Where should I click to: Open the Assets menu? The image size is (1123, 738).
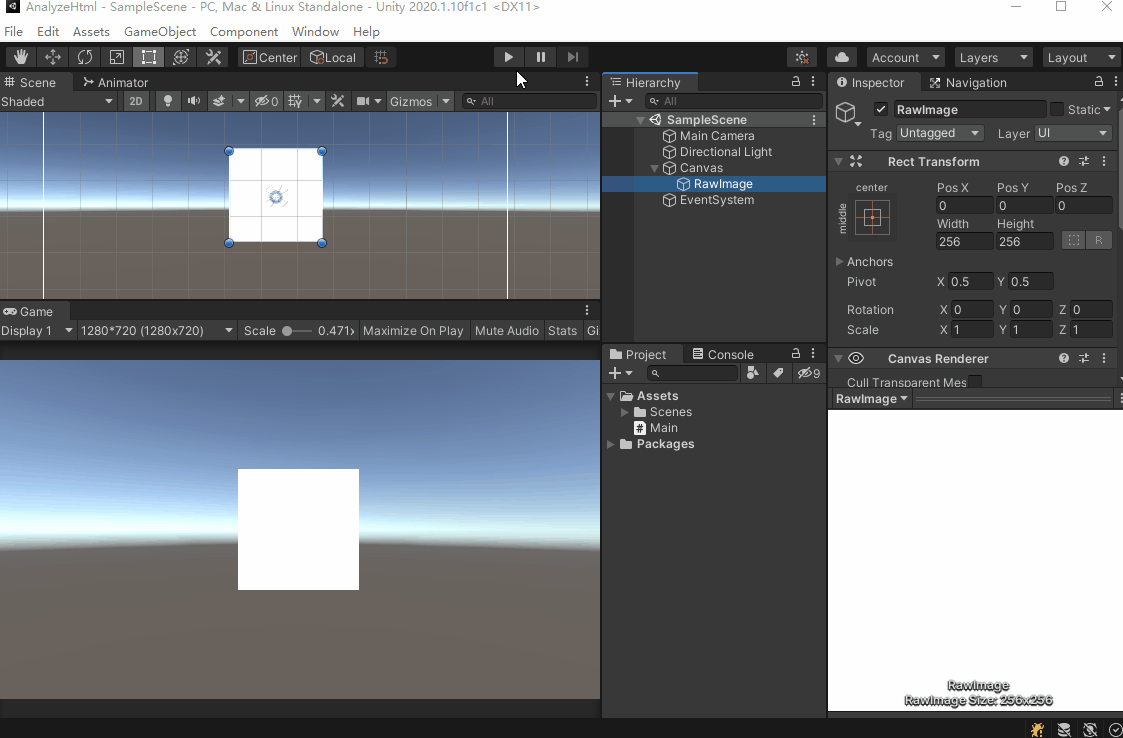(x=91, y=32)
